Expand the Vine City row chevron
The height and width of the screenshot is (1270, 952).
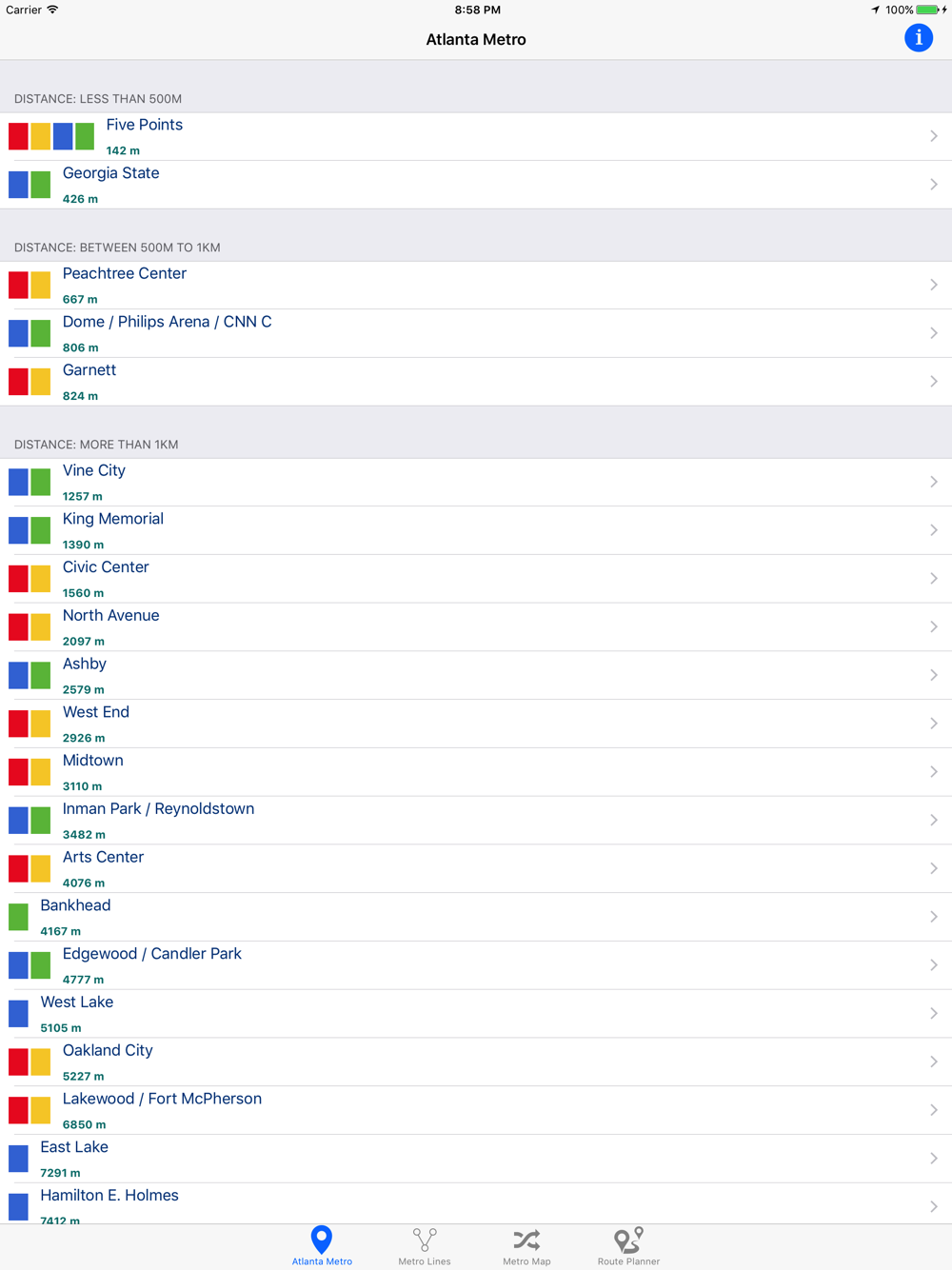coord(933,482)
